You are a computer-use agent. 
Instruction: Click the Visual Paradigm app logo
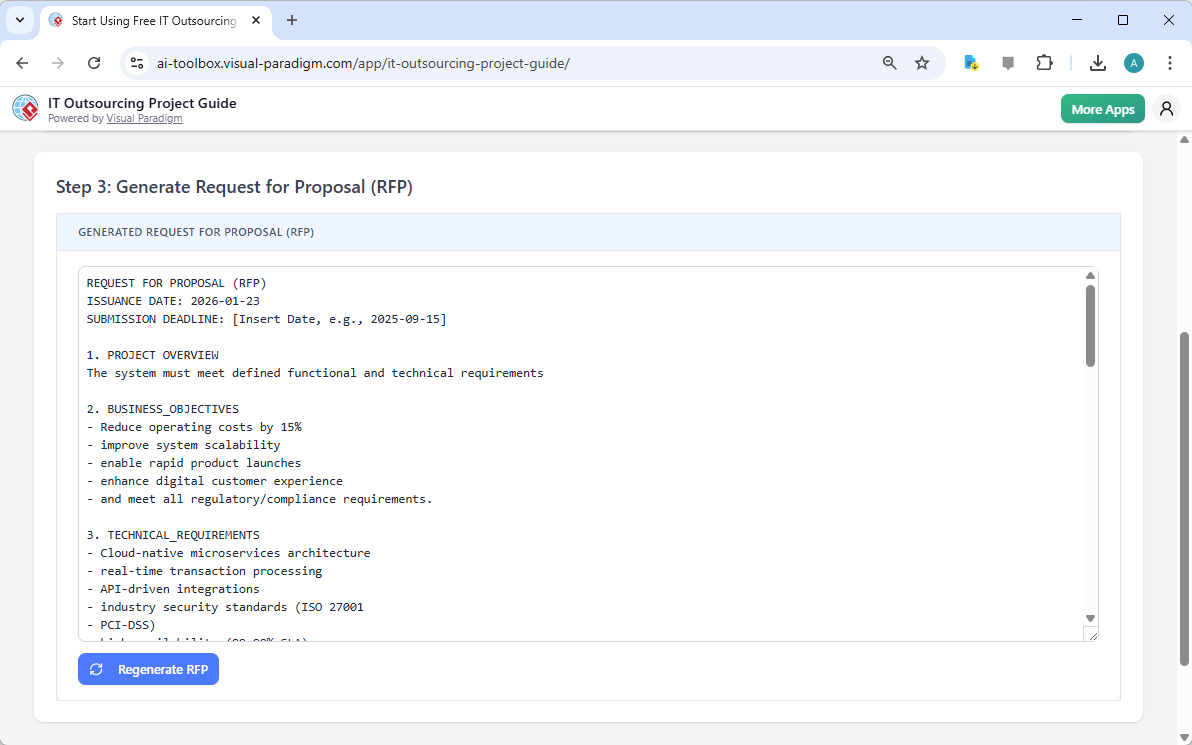tap(24, 108)
